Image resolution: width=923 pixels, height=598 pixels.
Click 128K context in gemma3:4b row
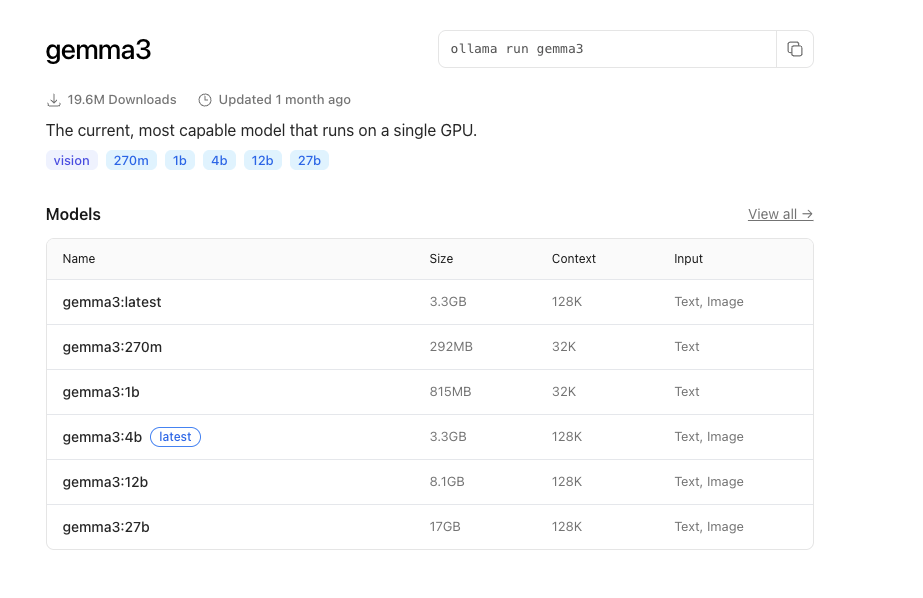[567, 437]
